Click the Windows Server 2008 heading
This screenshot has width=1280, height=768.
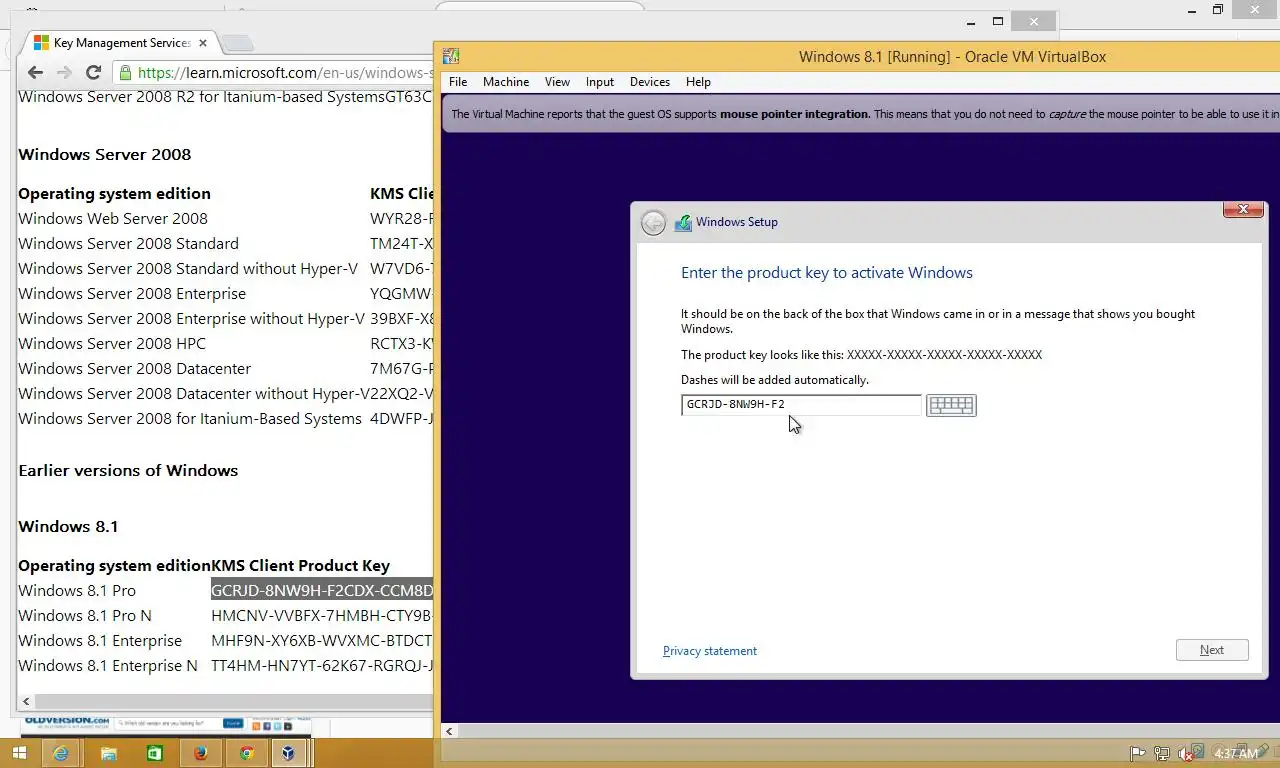tap(105, 155)
